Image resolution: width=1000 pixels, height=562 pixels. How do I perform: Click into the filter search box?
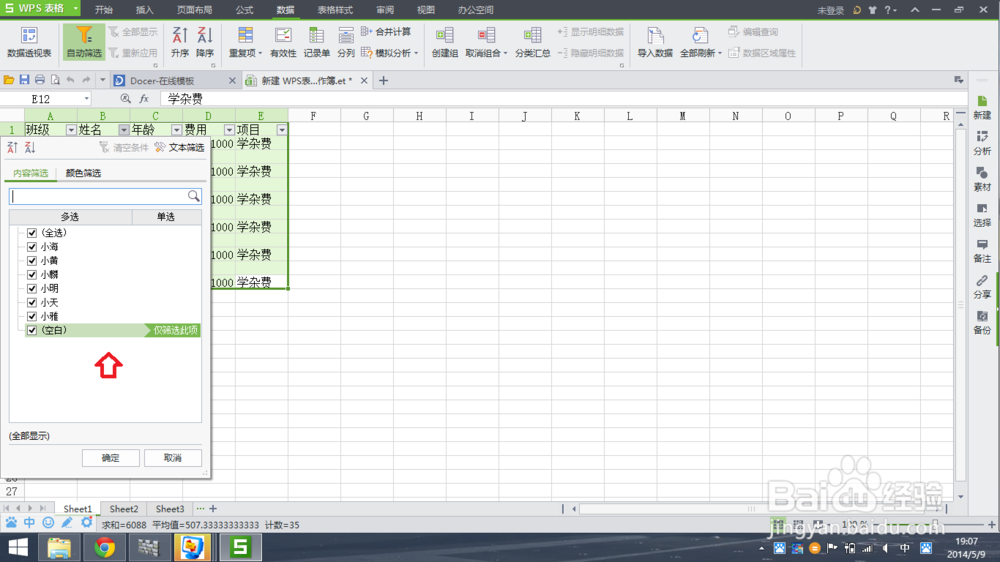105,196
